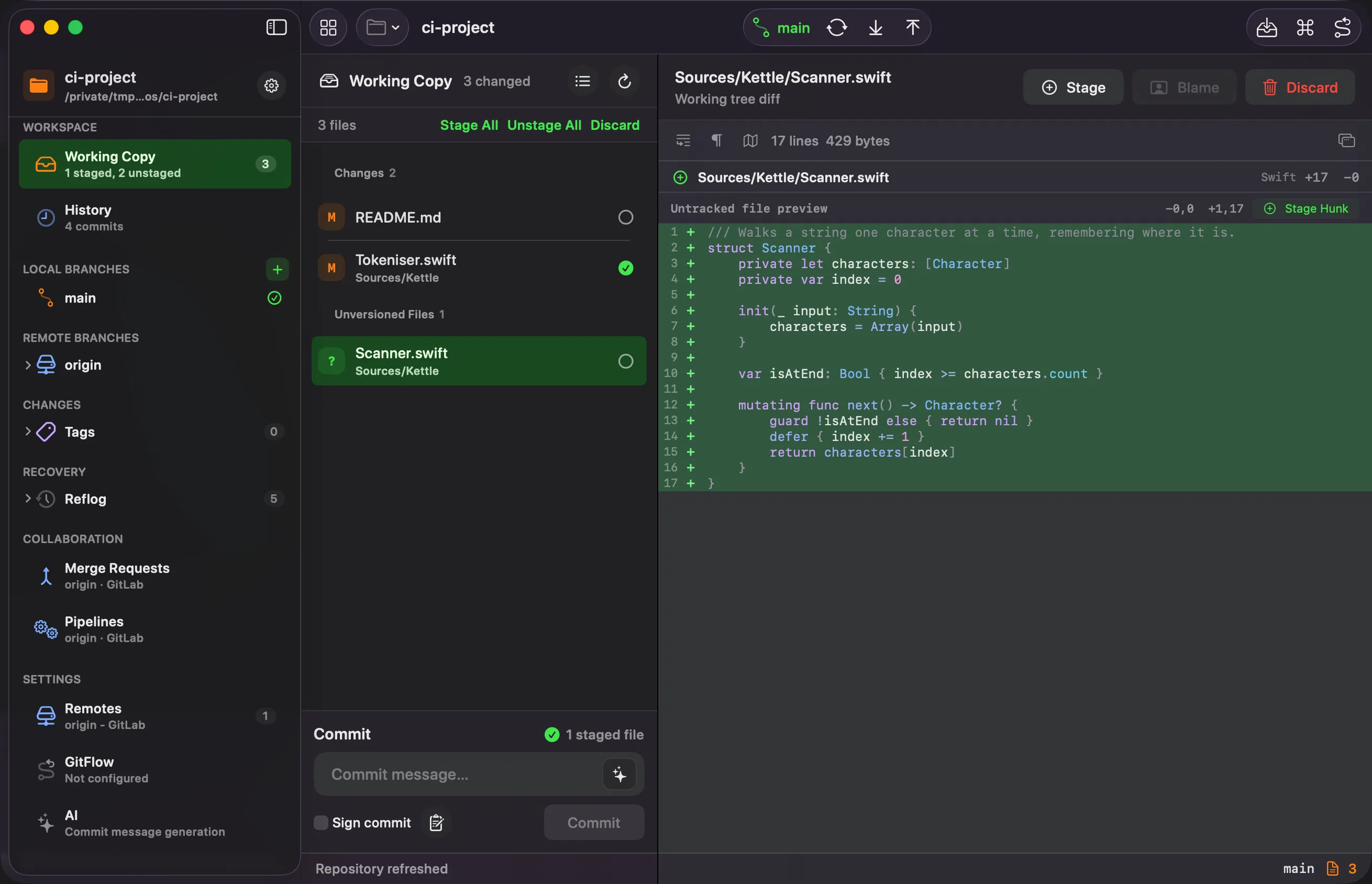This screenshot has height=884, width=1372.
Task: Expand the Tags group
Action: (28, 432)
